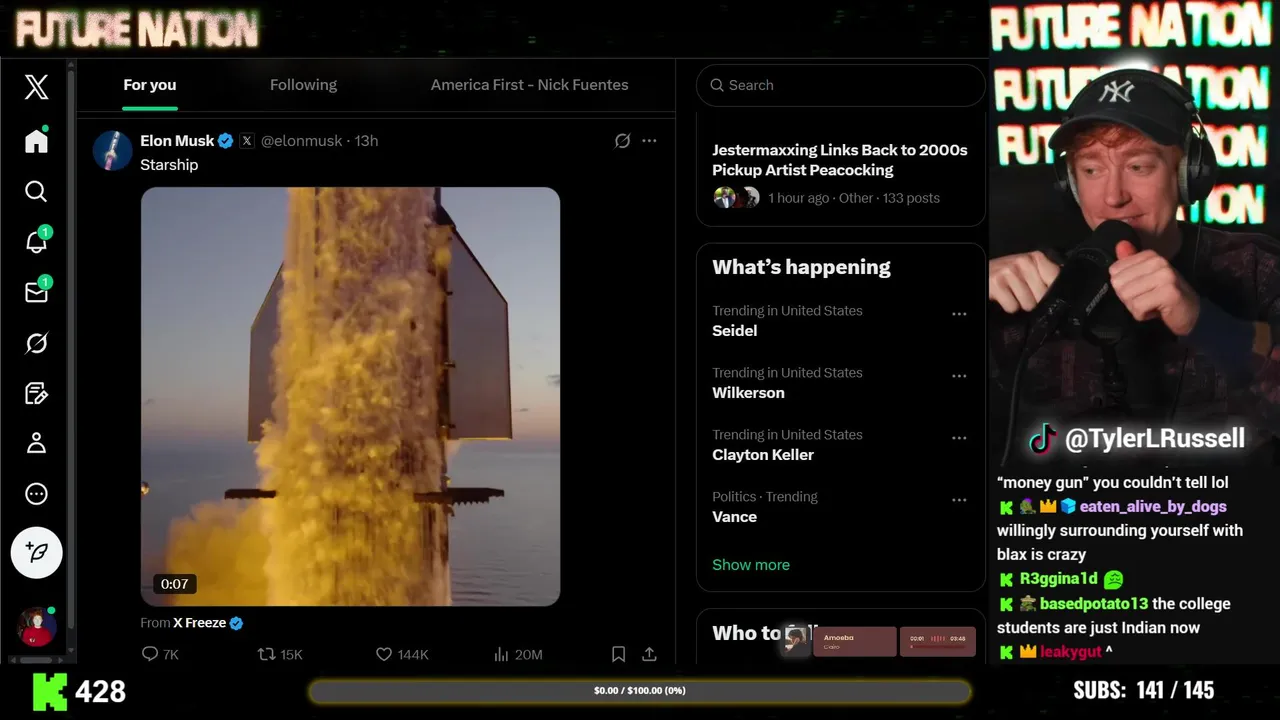The height and width of the screenshot is (720, 1280).
Task: Click the What's happening heading
Action: [x=801, y=267]
